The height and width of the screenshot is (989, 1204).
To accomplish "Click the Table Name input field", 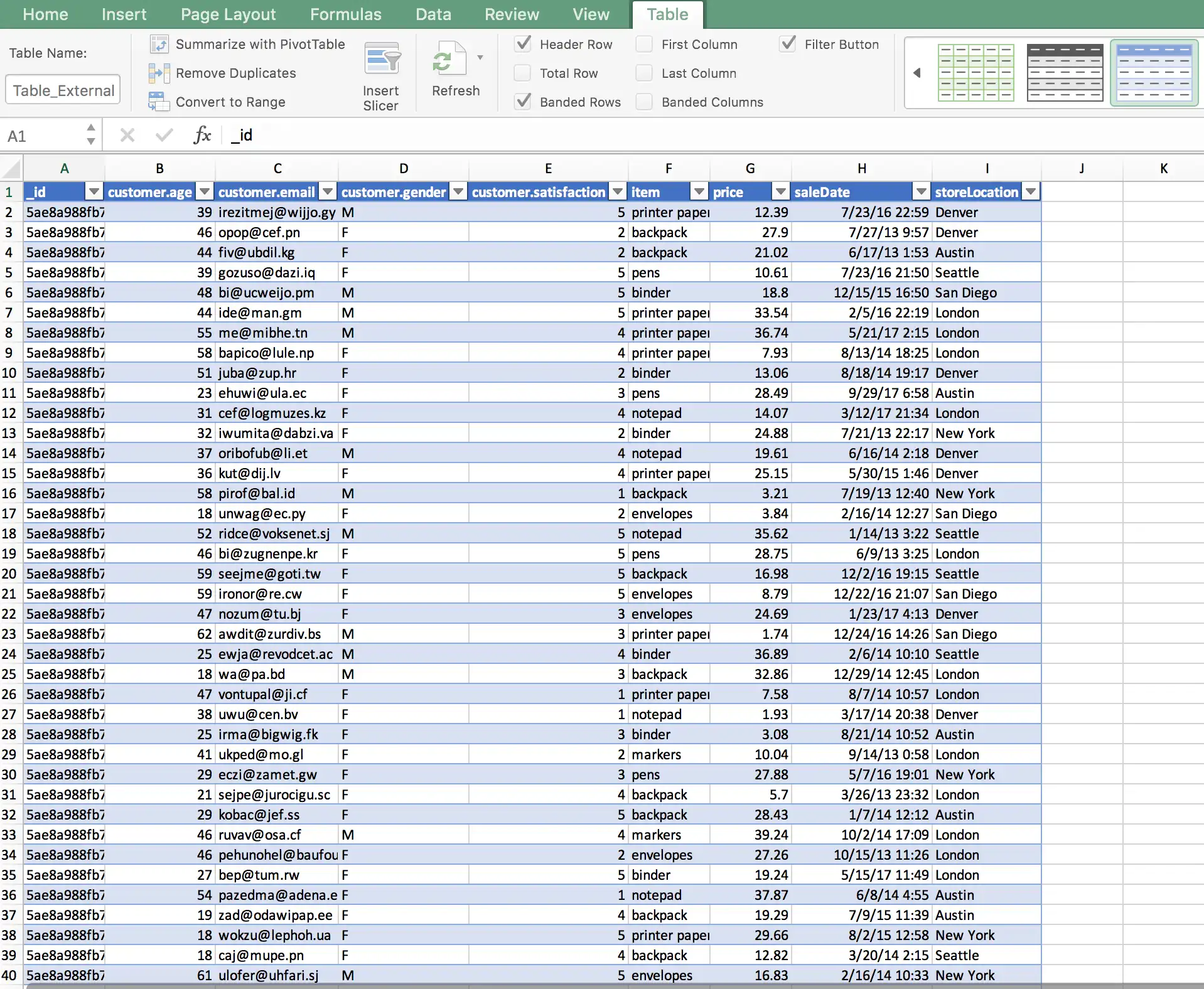I will [62, 88].
